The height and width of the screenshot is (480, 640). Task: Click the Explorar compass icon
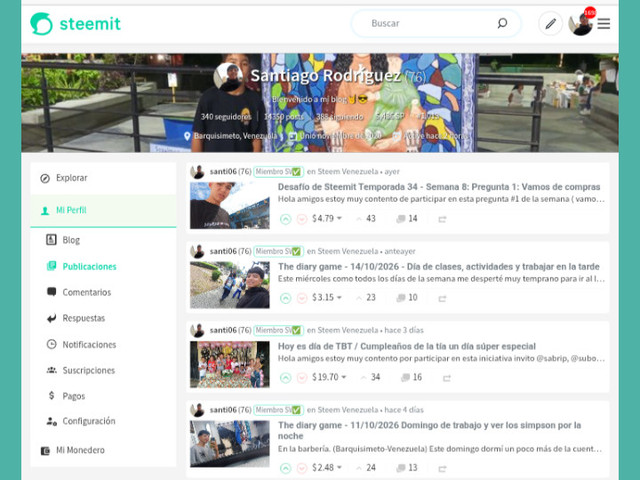coord(45,178)
